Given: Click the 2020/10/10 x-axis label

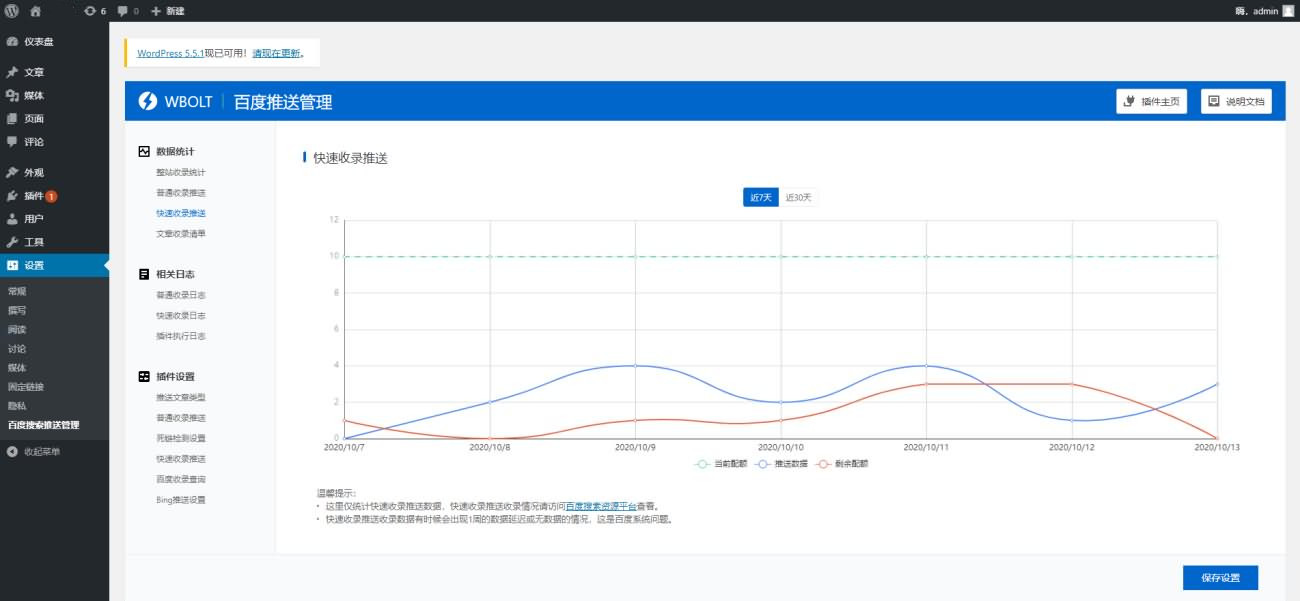Looking at the screenshot, I should click(x=781, y=448).
